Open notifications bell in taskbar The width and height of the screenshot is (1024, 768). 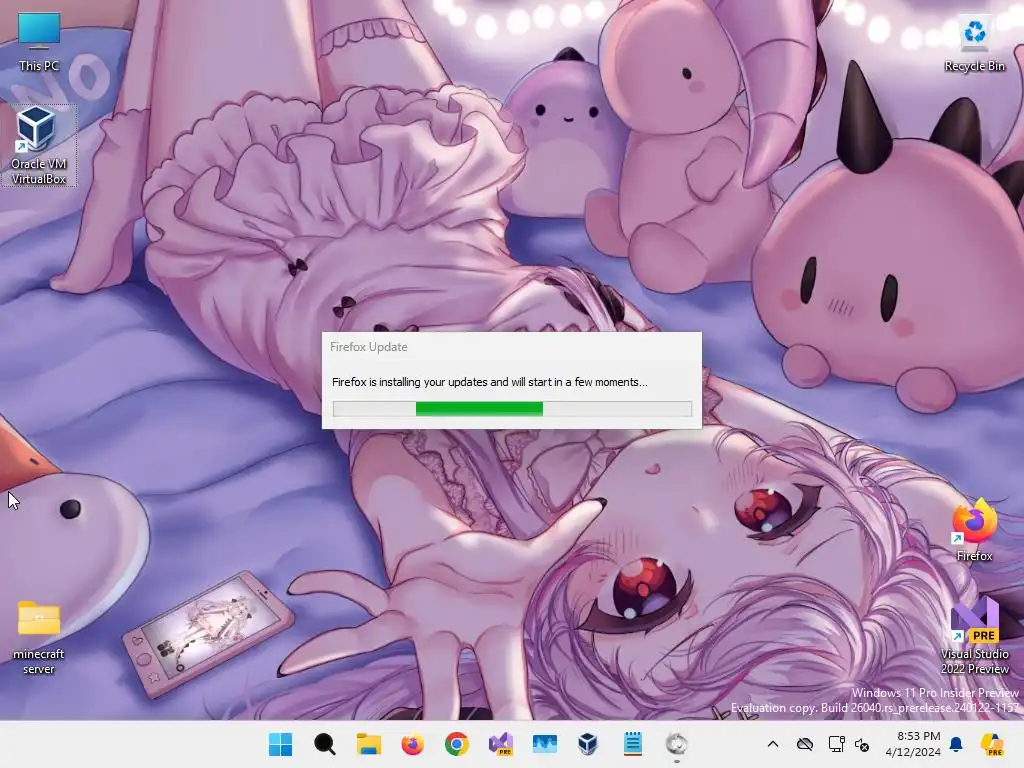(956, 744)
